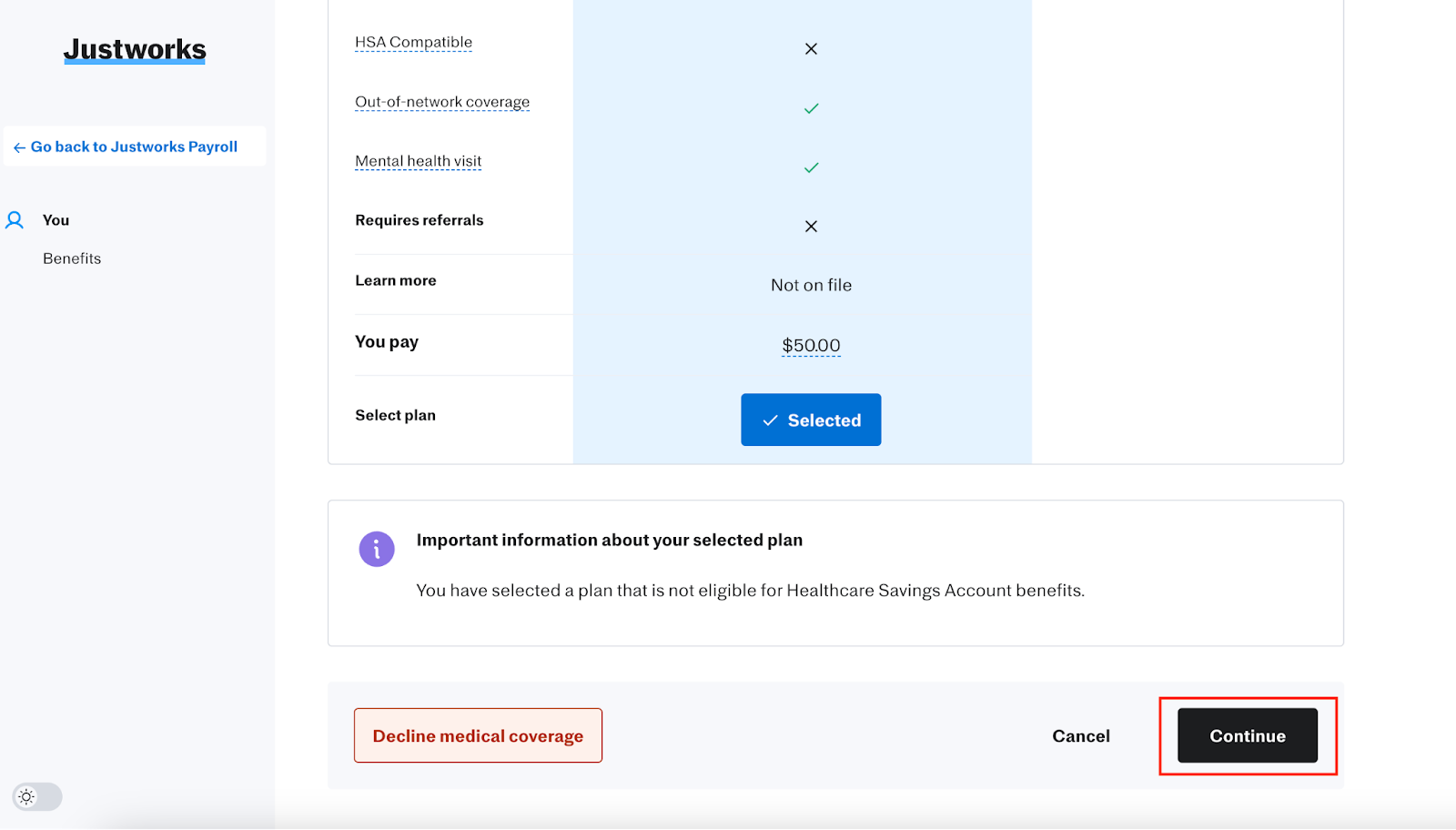Toggle the light/dark mode switch
This screenshot has width=1456, height=830.
pyautogui.click(x=37, y=797)
